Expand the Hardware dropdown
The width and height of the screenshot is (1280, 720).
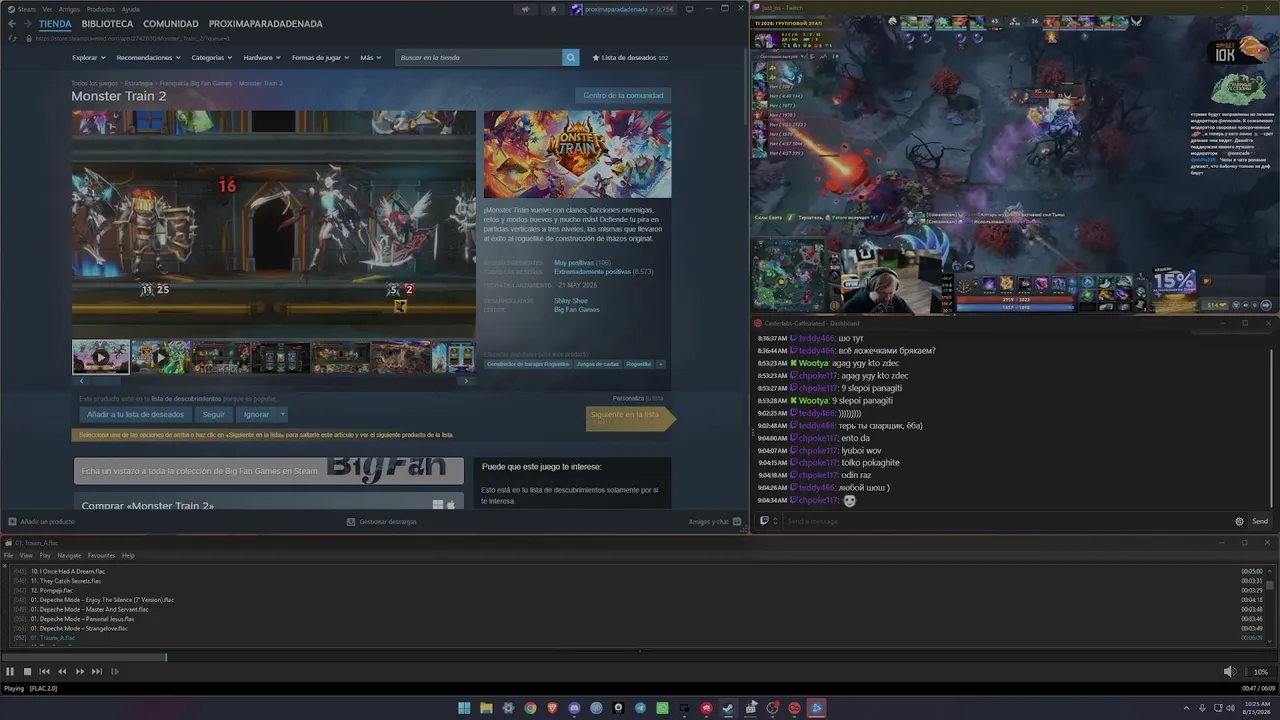[x=261, y=58]
